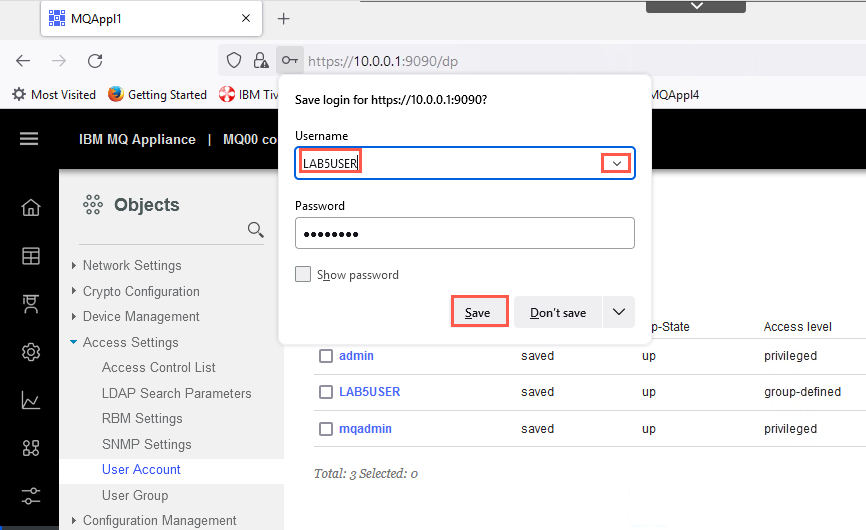Select User Group in tree
This screenshot has height=530, width=866.
point(135,495)
